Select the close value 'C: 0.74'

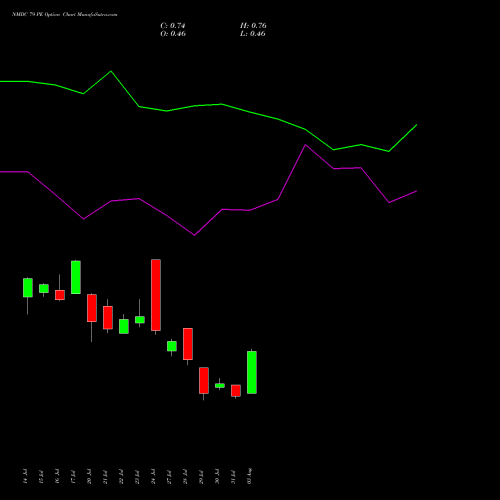point(173,26)
